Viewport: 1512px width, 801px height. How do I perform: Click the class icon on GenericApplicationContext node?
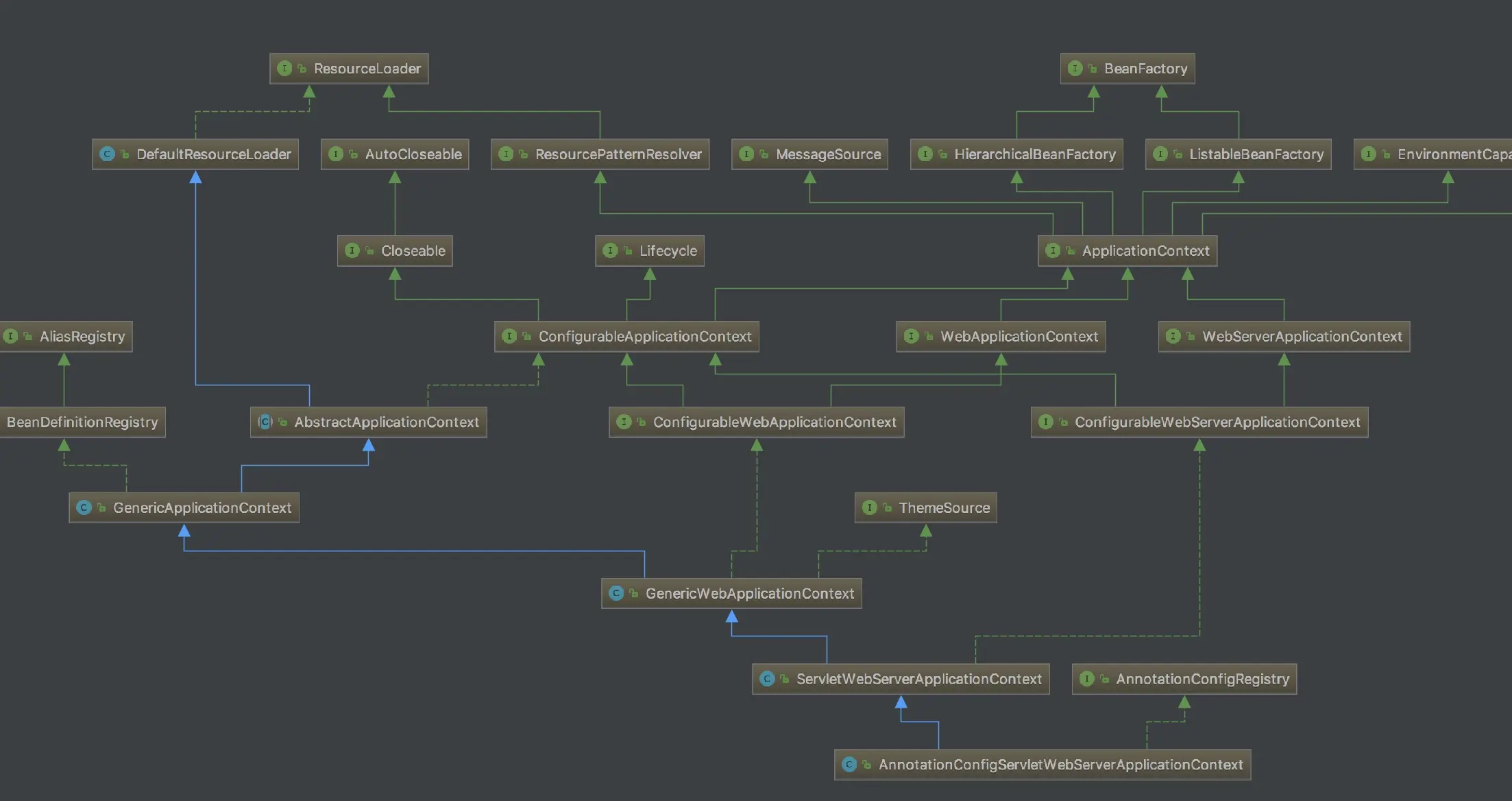(x=84, y=507)
